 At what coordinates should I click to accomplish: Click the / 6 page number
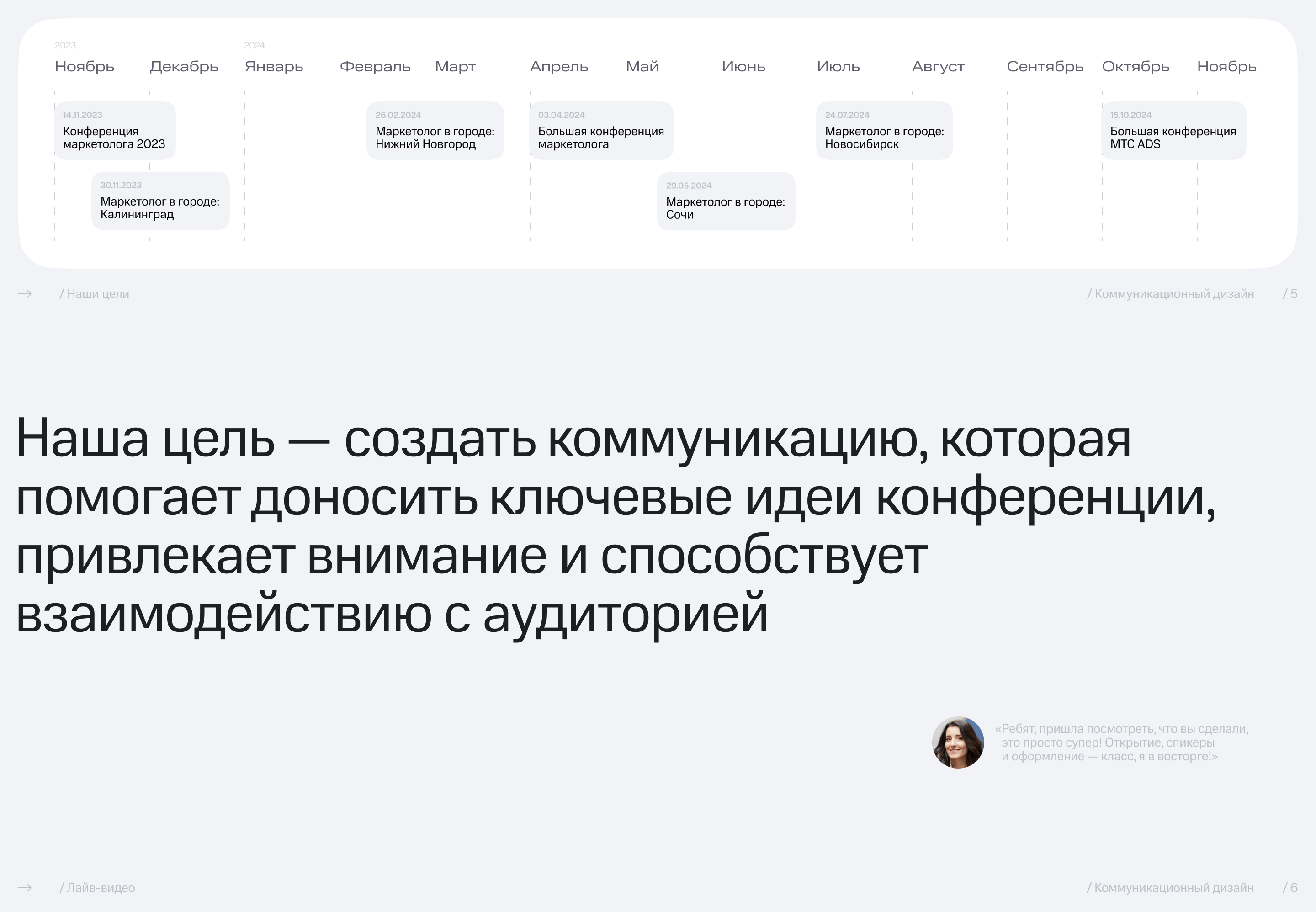pyautogui.click(x=1289, y=887)
